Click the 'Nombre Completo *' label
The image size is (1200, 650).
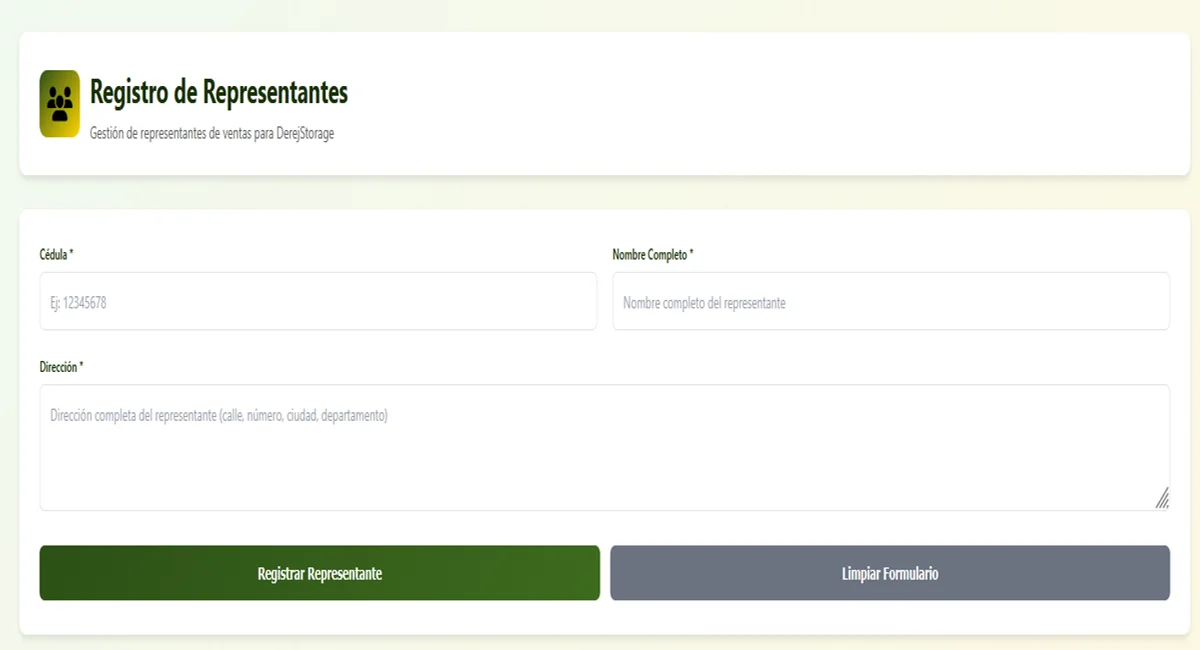coord(653,255)
